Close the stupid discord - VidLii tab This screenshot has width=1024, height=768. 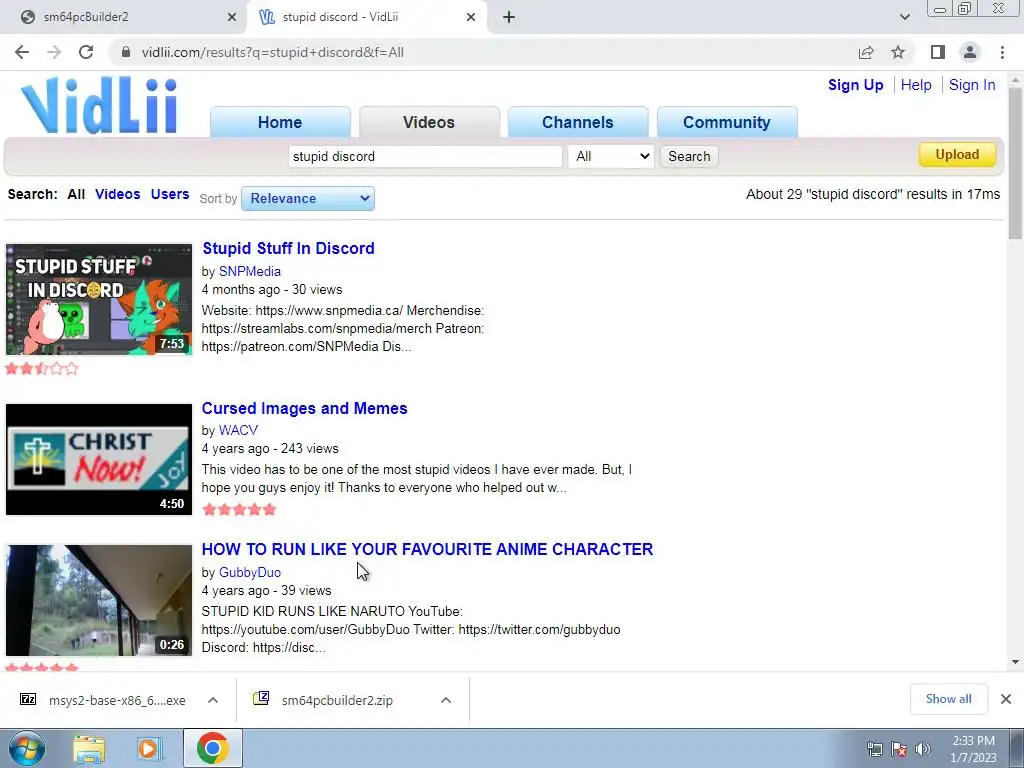tap(471, 17)
